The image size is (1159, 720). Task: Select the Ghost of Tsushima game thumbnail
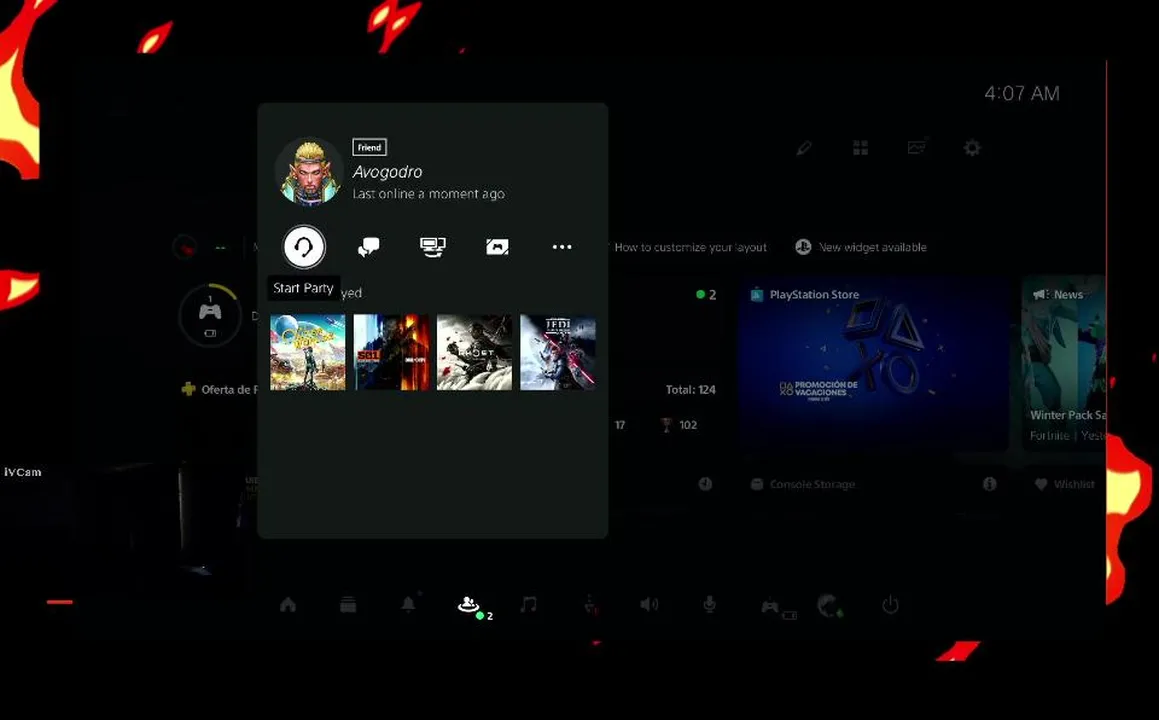tap(474, 353)
